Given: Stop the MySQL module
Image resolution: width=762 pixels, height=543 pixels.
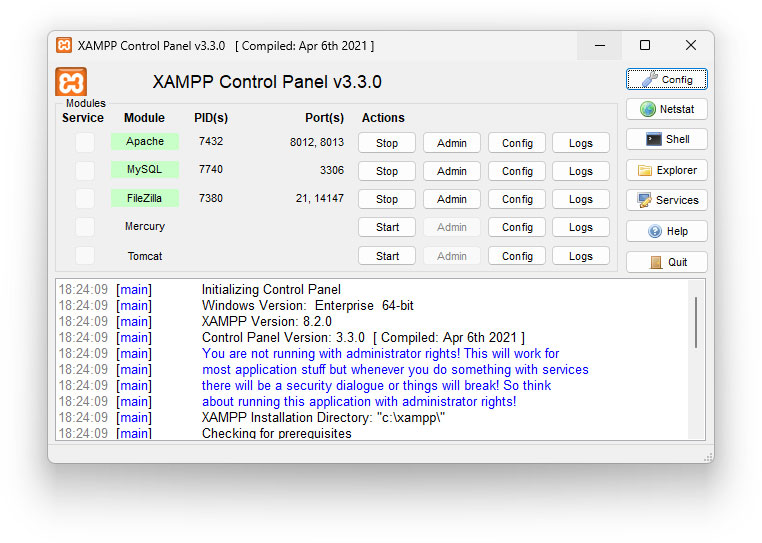Looking at the screenshot, I should pyautogui.click(x=387, y=171).
